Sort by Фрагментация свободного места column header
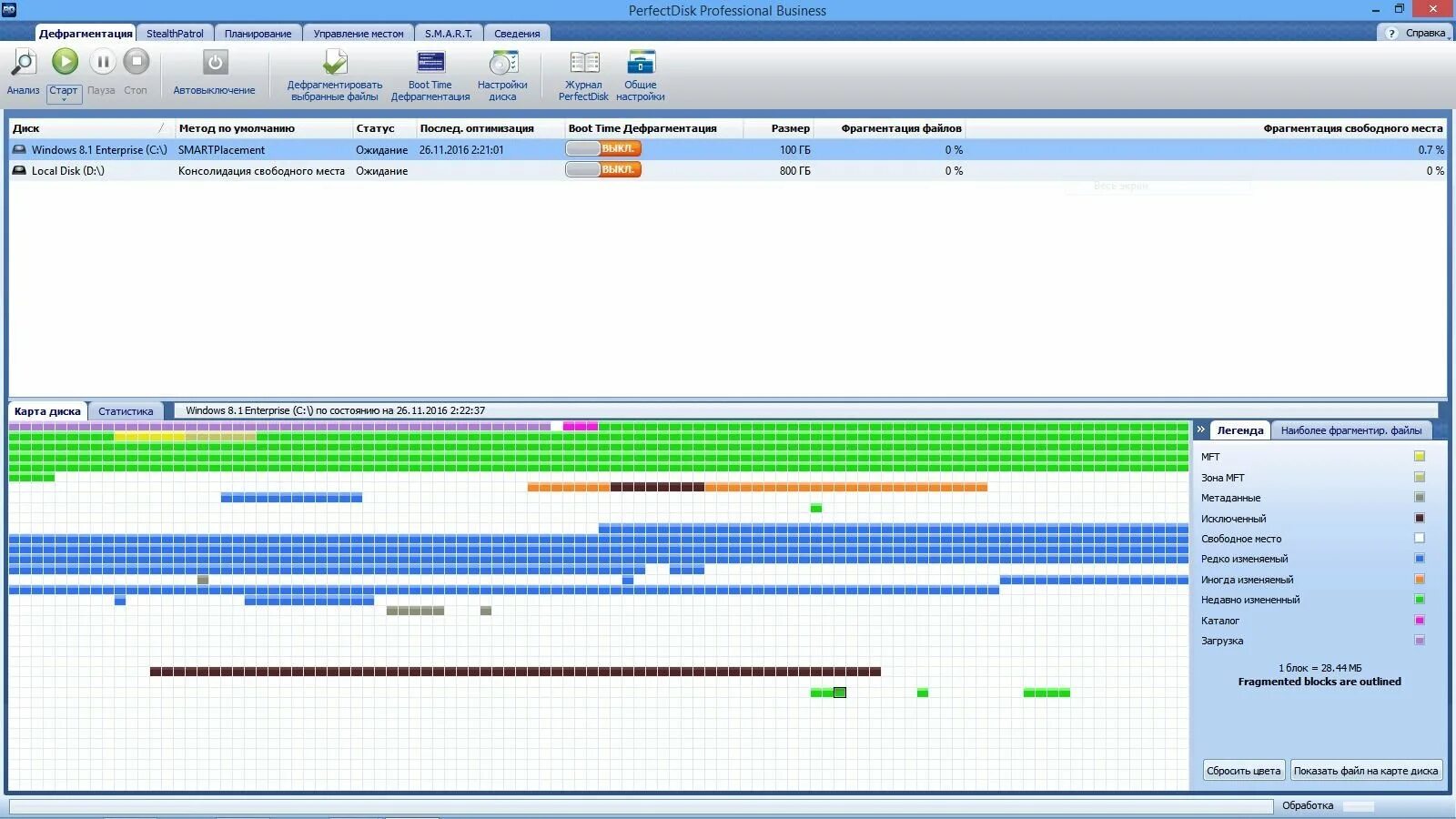 (1206, 128)
